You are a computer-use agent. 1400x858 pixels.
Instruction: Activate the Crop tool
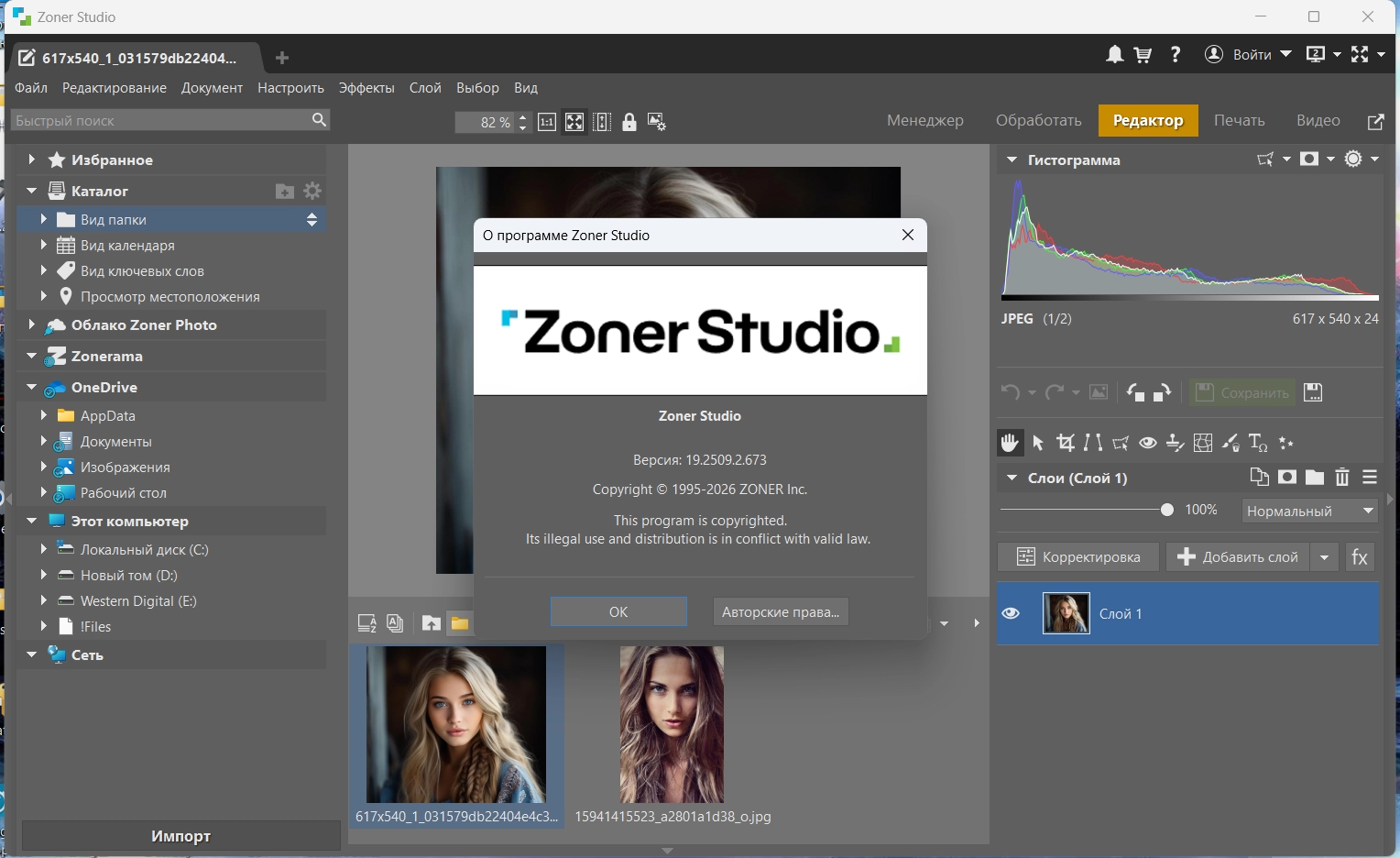(x=1066, y=443)
